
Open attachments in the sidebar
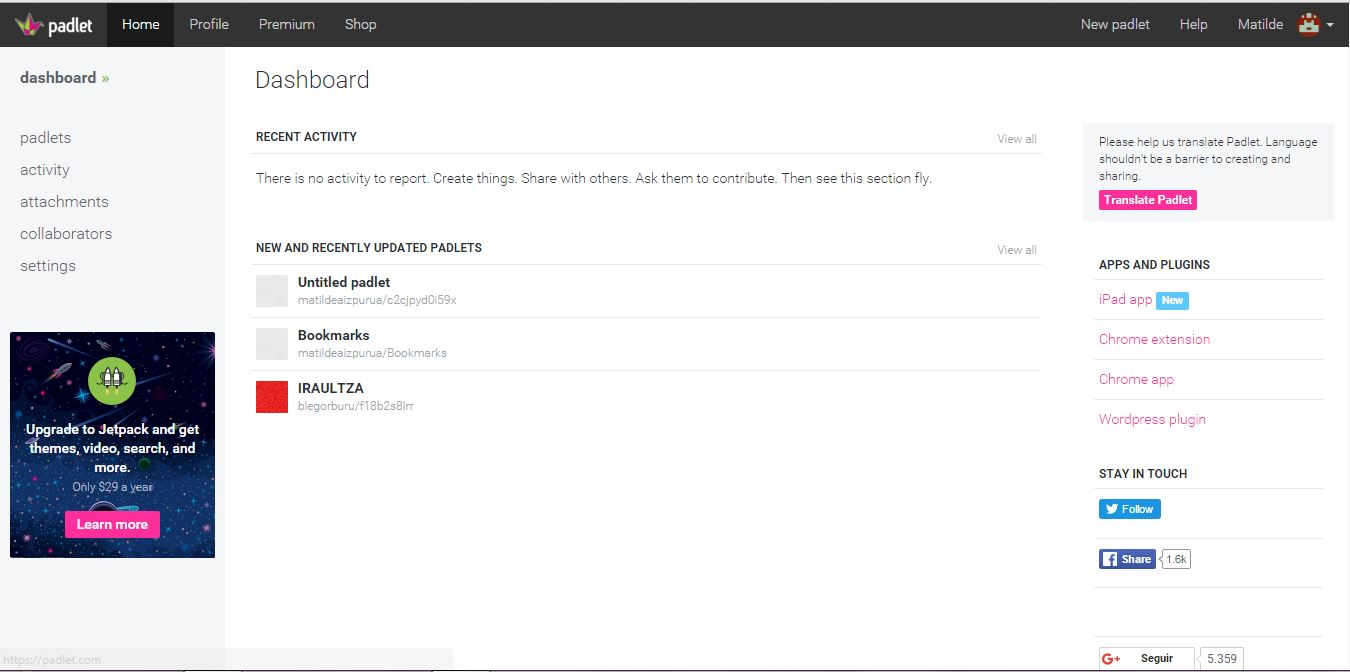[64, 202]
